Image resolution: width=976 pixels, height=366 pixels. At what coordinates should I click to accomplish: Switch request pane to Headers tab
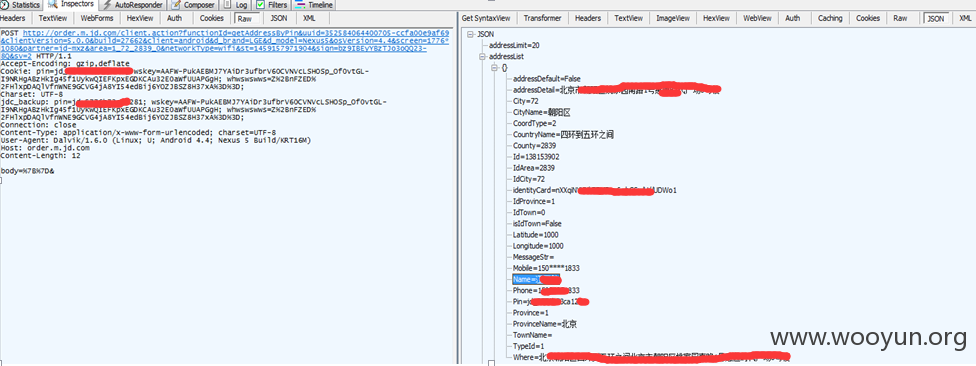tap(12, 18)
